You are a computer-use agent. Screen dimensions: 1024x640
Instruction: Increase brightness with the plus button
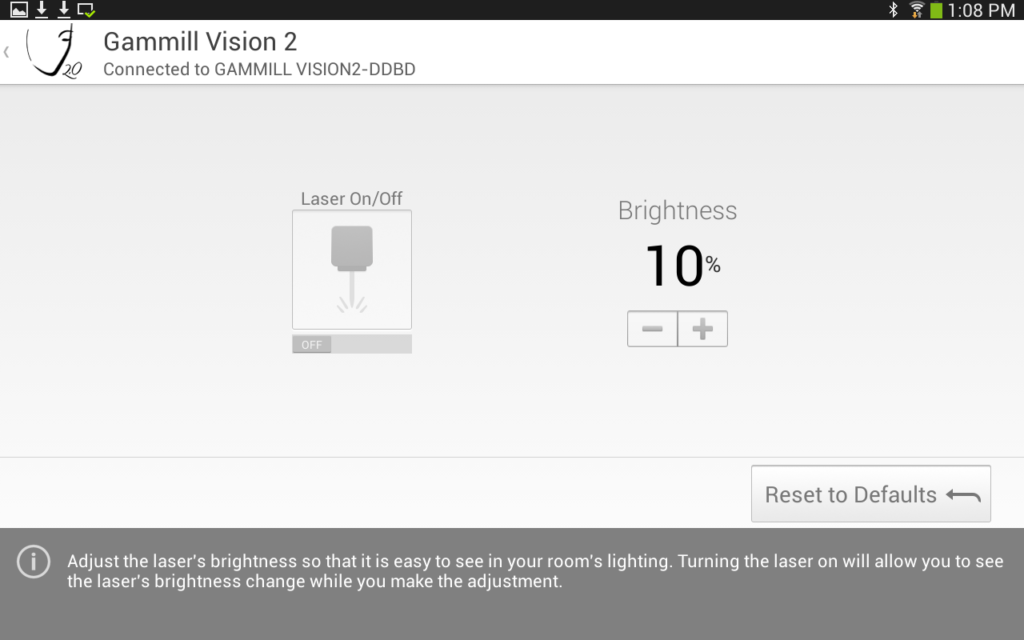(702, 328)
